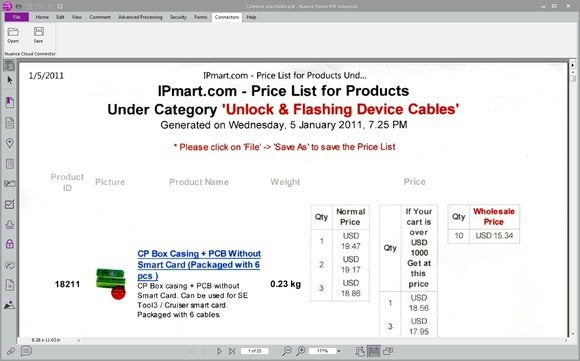
Task: Open the Security ribbon tab
Action: [178, 17]
